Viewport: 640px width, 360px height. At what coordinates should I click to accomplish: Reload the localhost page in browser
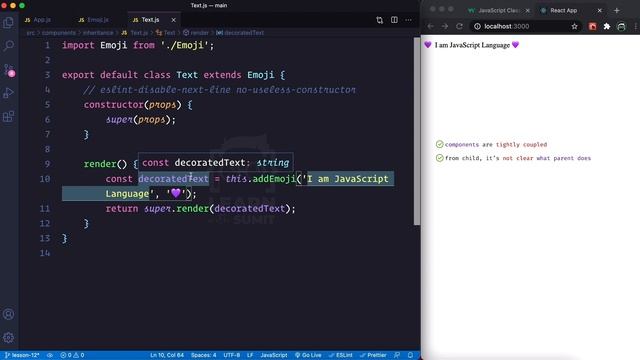(459, 26)
